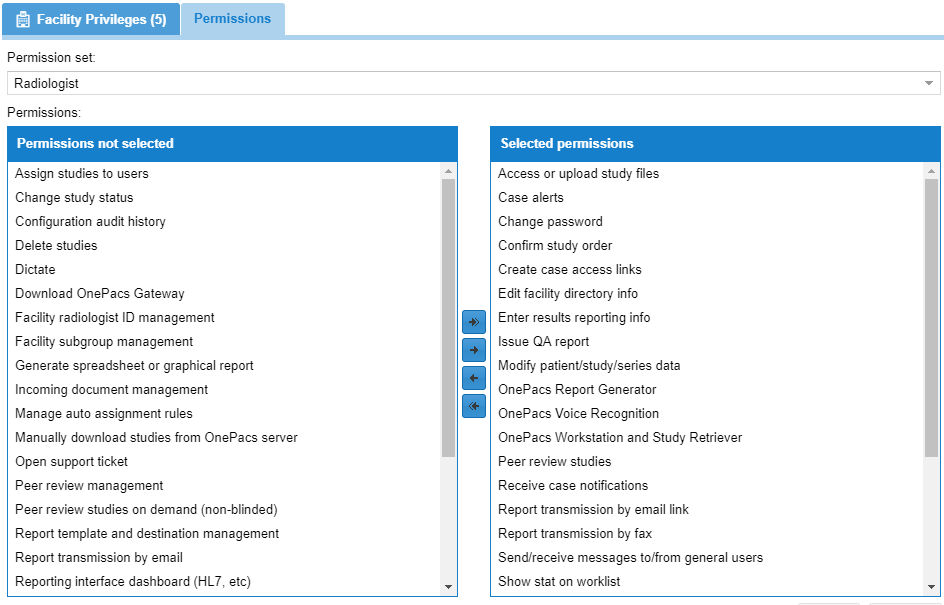Screen dimensions: 944x605
Task: Click the Facility Privileges building icon
Action: coord(23,19)
